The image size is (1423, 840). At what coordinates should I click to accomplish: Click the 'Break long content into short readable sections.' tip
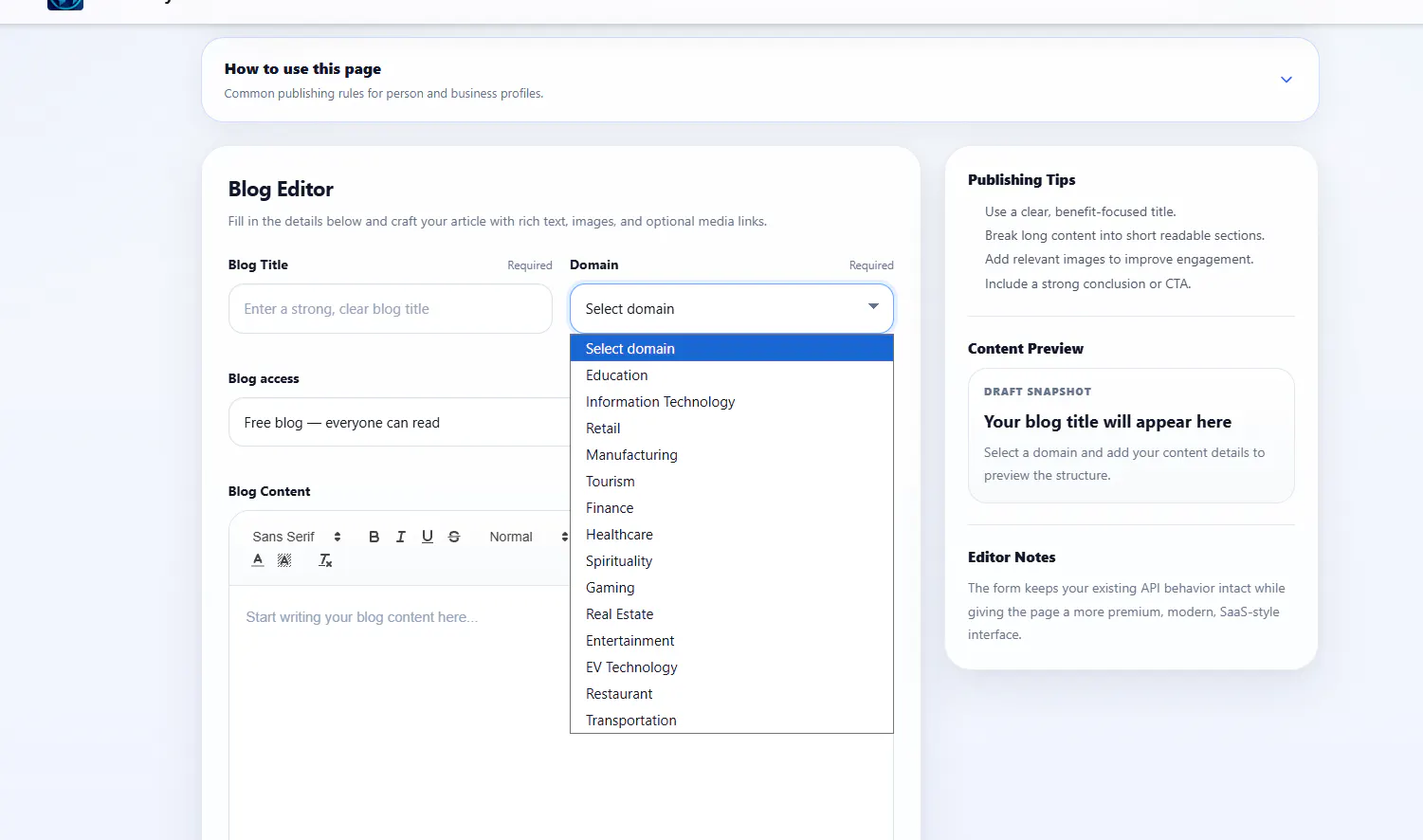[1124, 235]
